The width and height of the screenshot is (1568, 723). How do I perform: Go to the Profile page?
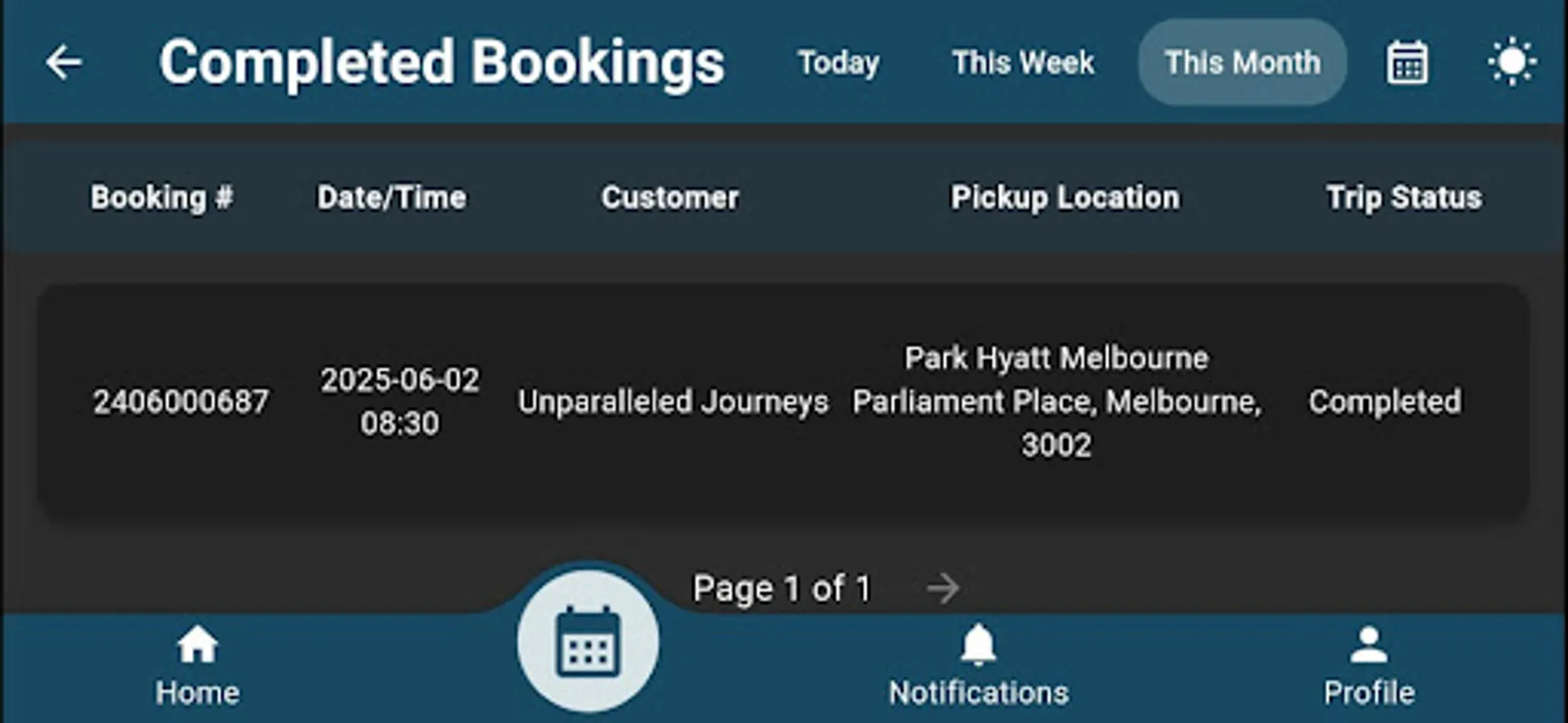[1369, 665]
